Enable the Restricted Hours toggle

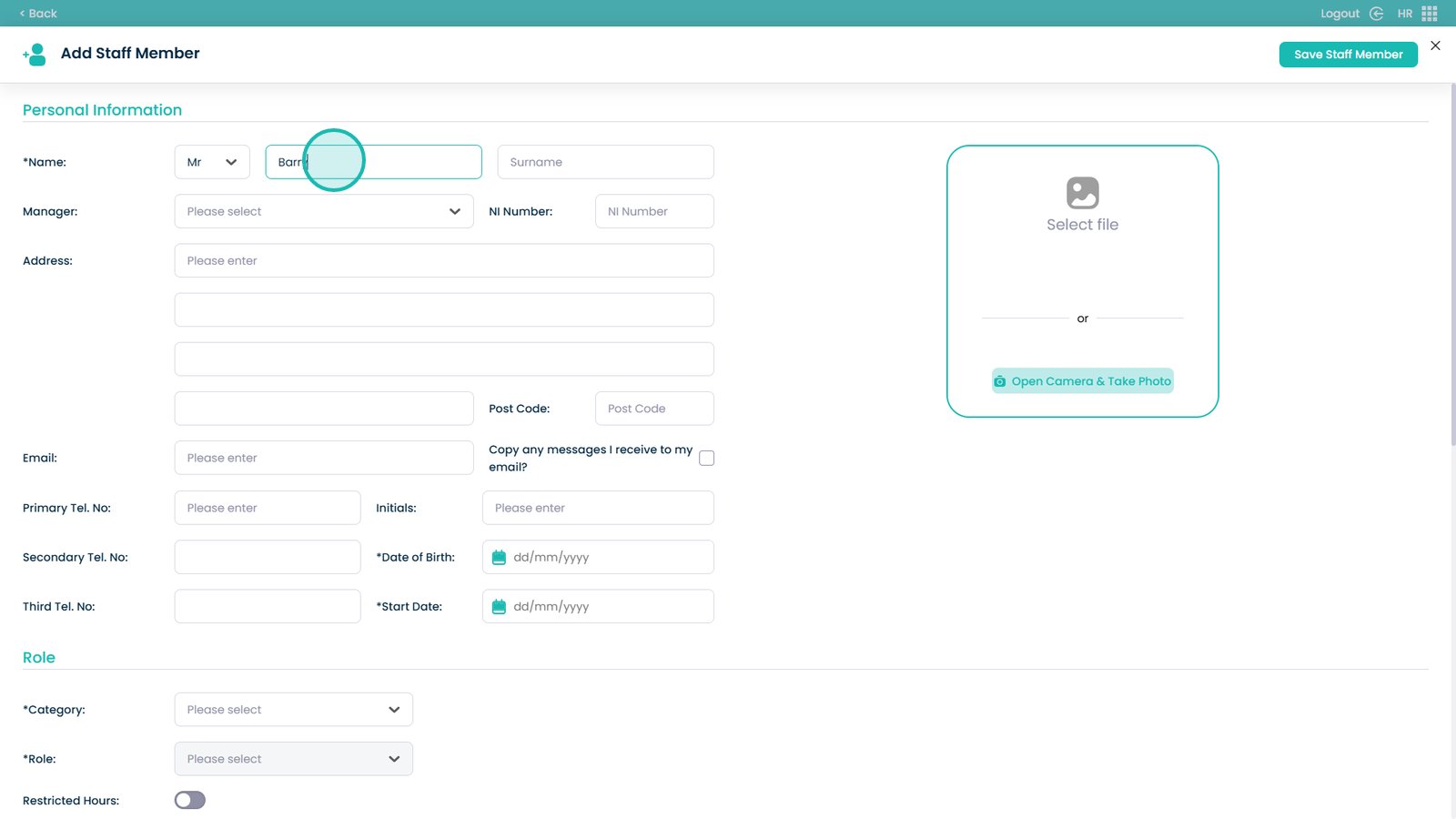pos(190,800)
